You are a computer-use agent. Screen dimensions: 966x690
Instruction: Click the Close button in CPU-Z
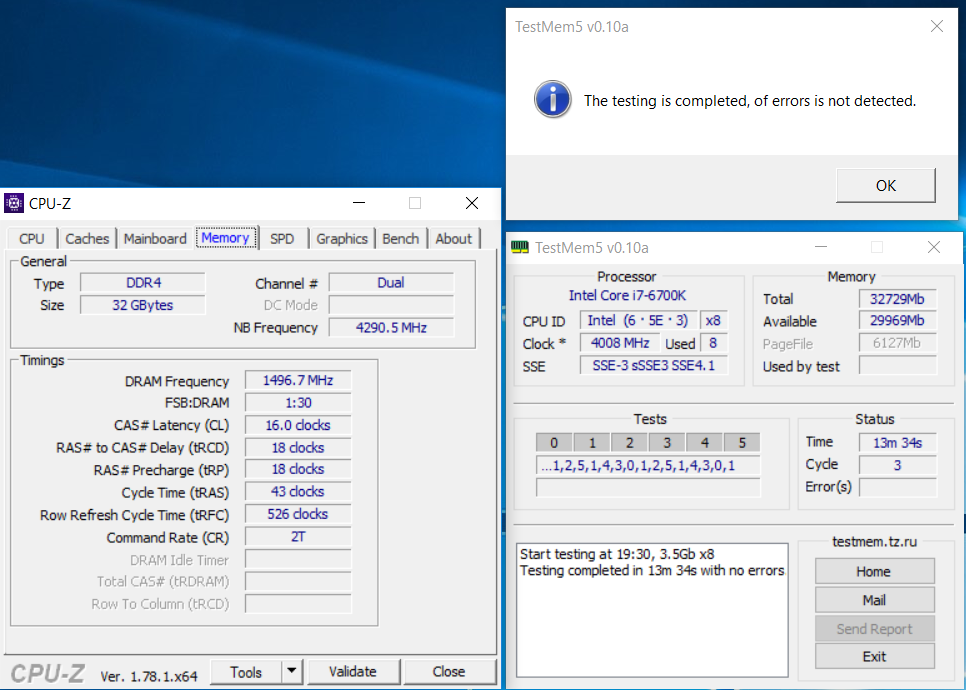[x=449, y=672]
